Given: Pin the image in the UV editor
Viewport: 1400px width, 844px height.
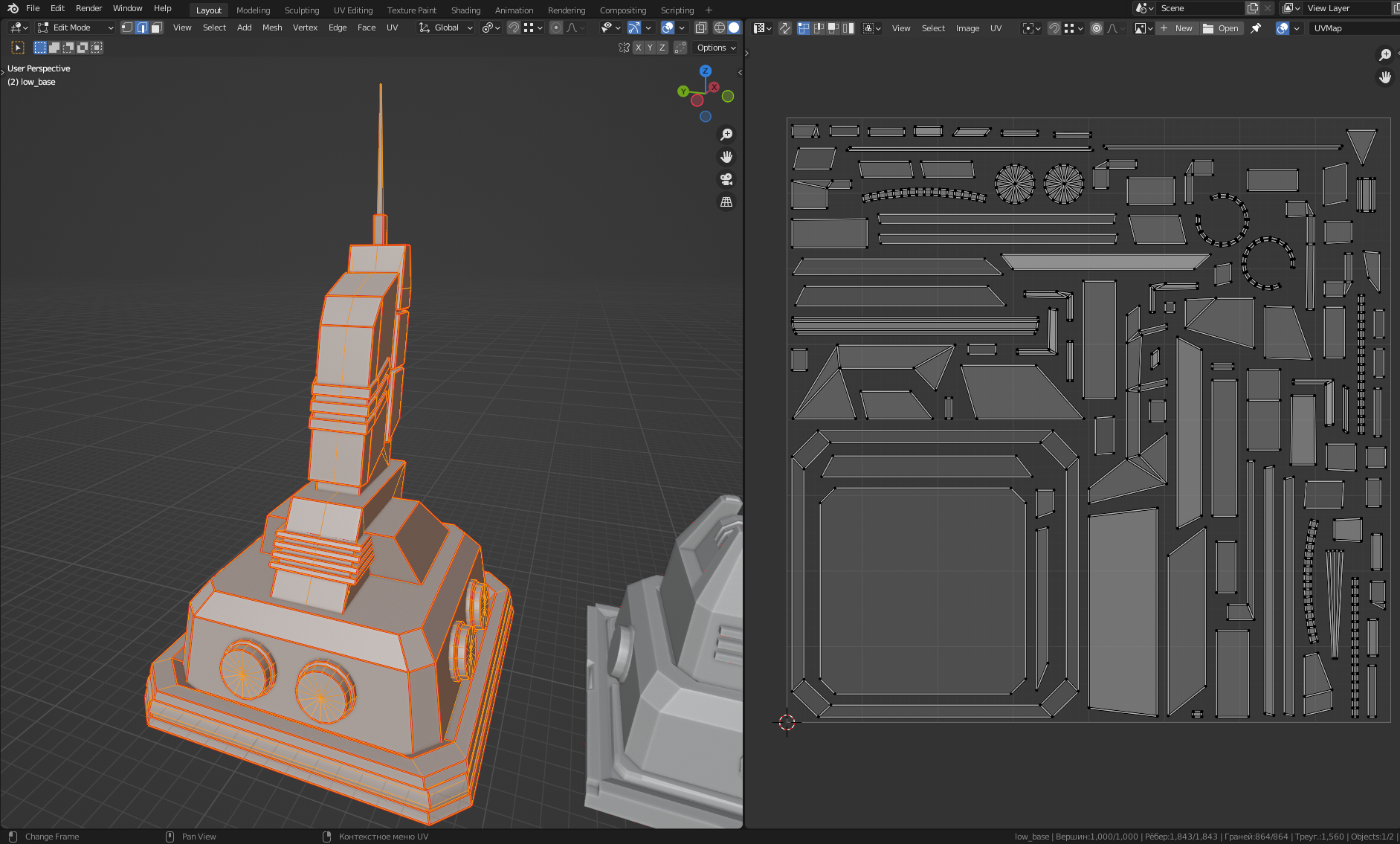Looking at the screenshot, I should tap(1256, 28).
